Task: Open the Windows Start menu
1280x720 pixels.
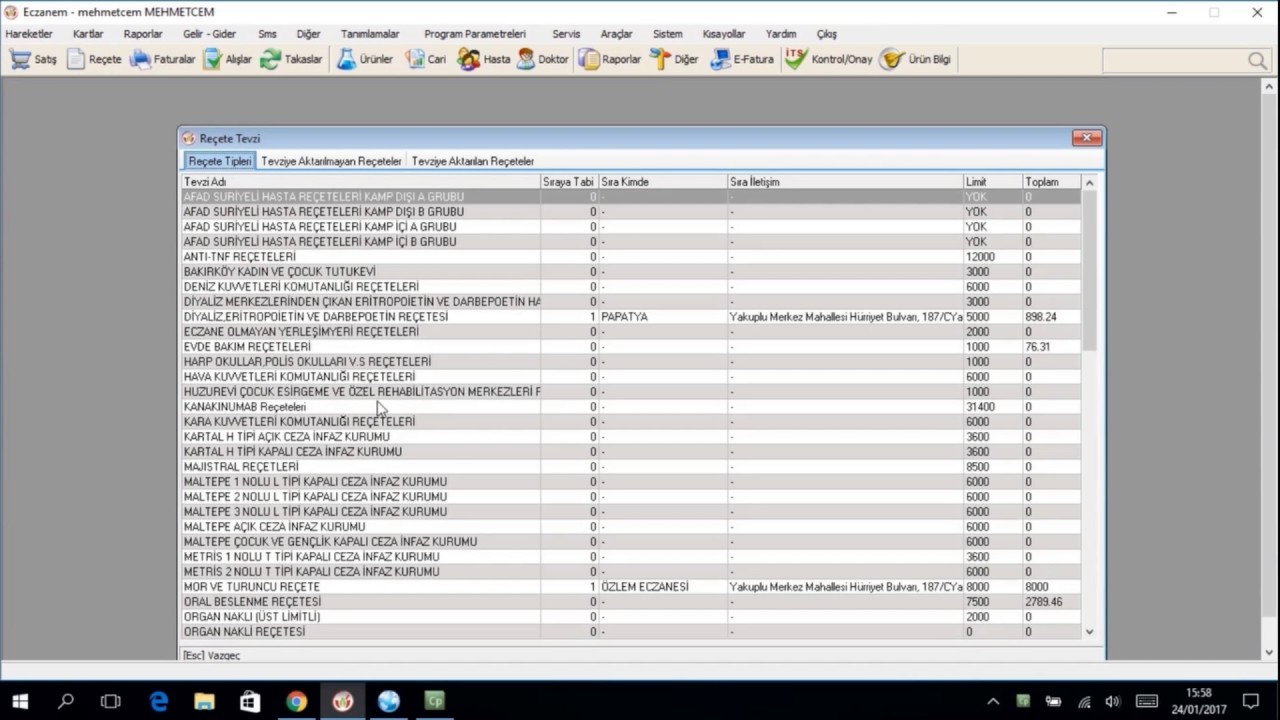Action: 20,701
